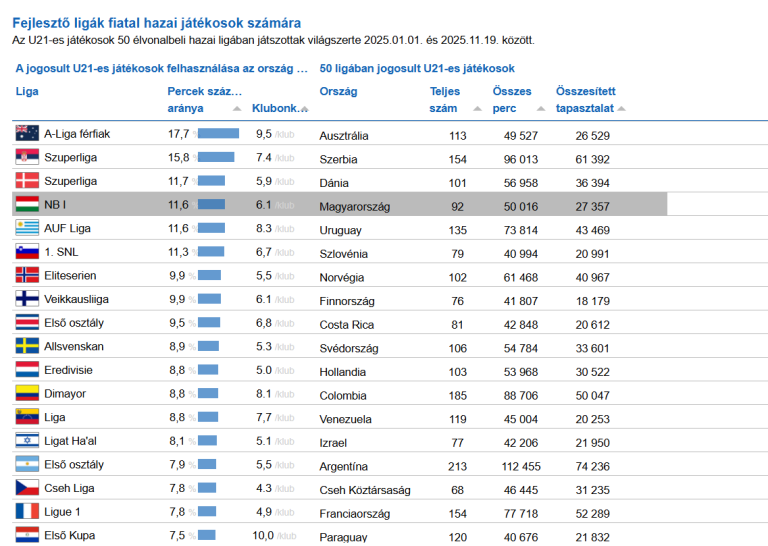Click the Swedish flag beside Allsvenskan
768x546 pixels.
(27, 346)
